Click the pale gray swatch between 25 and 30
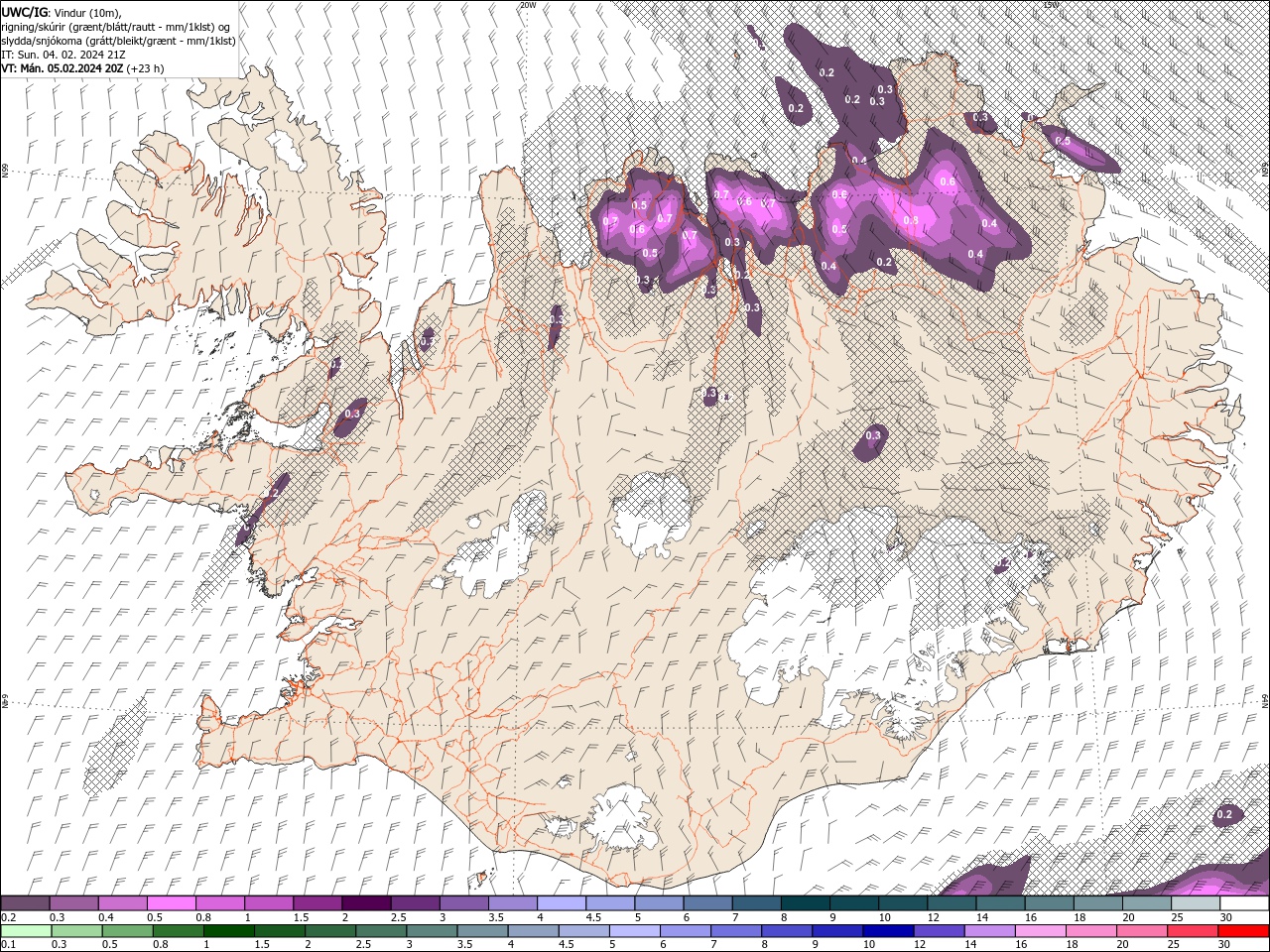This screenshot has width=1270, height=952. pyautogui.click(x=1194, y=903)
